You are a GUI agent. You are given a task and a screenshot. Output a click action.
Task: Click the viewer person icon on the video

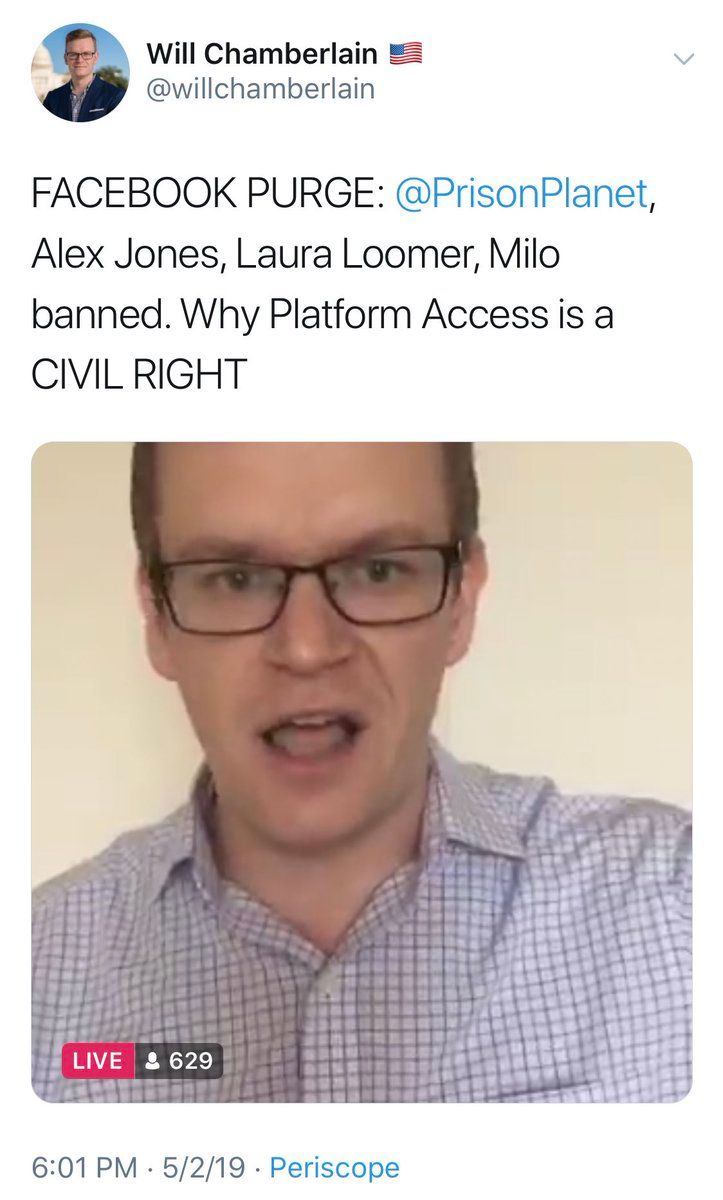click(152, 1060)
